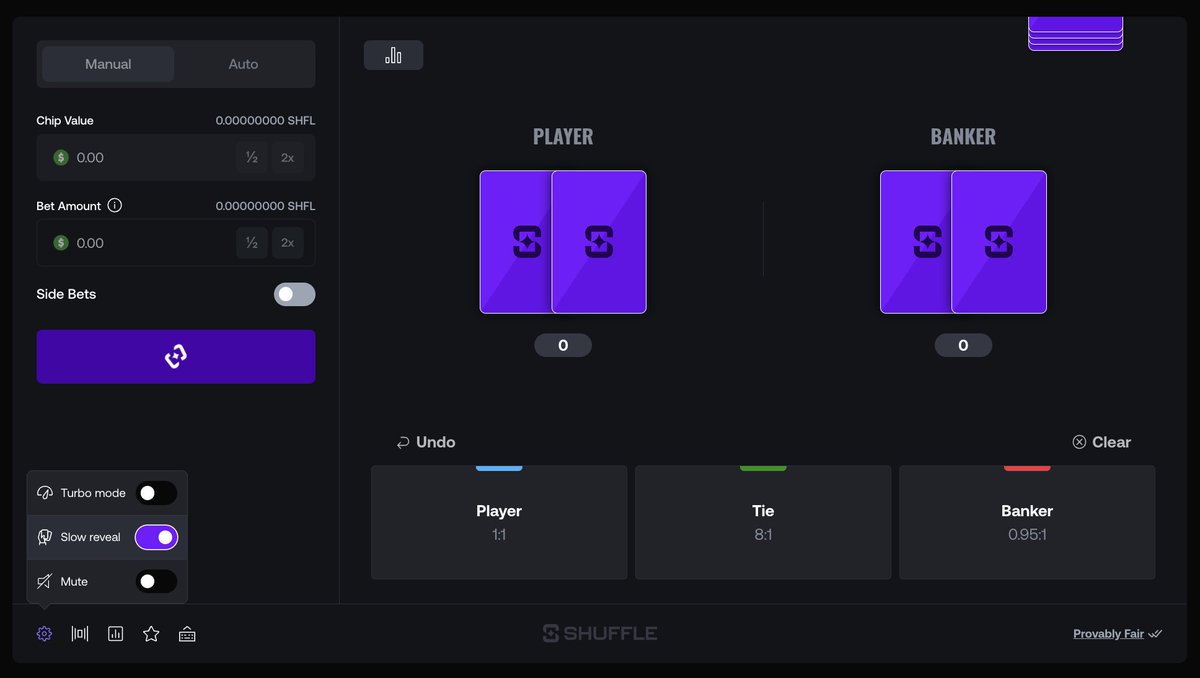Switch to the Auto tab
The image size is (1200, 678).
click(x=243, y=64)
